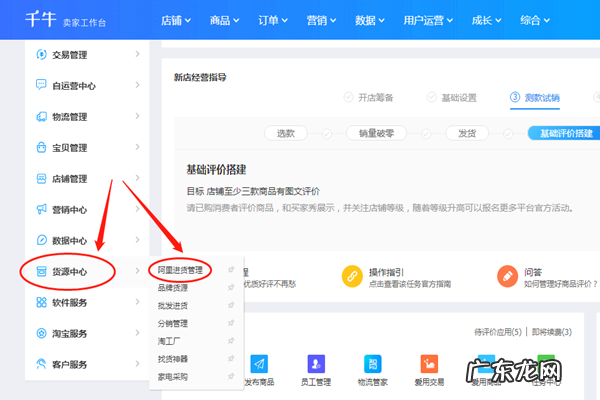Select 批发进货 in the submenu

(x=173, y=306)
